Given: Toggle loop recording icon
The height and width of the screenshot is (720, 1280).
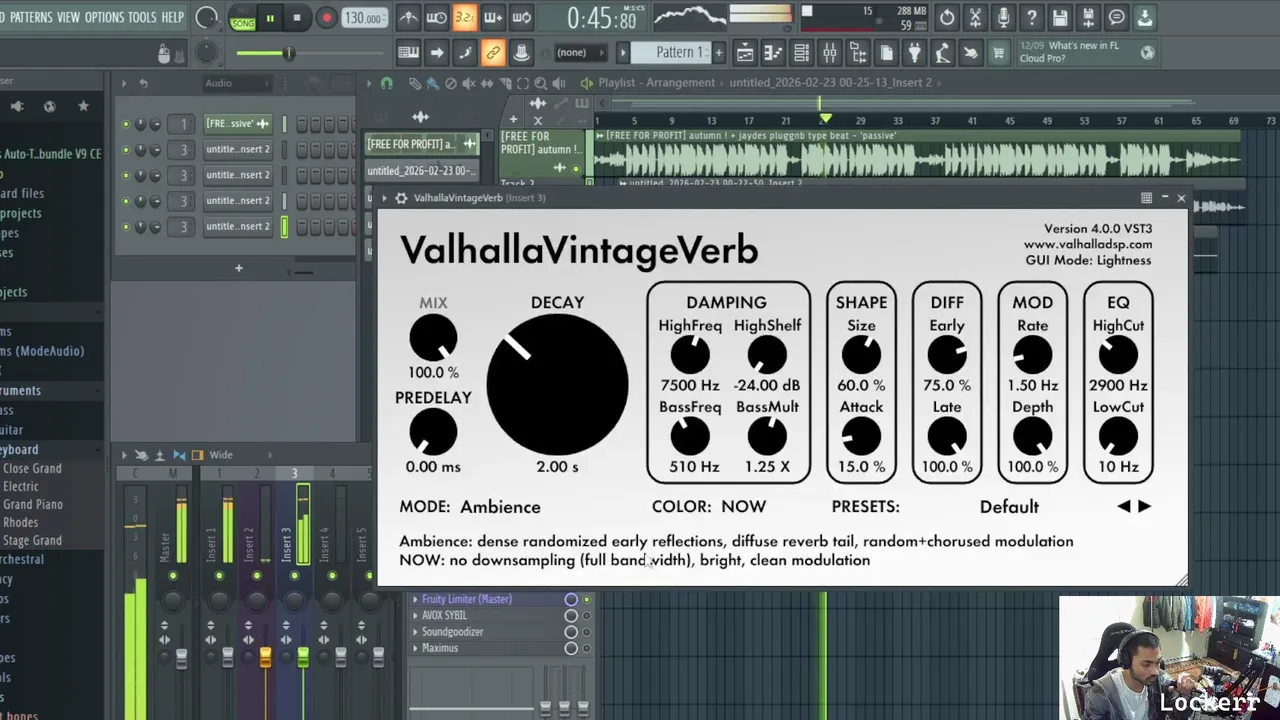Looking at the screenshot, I should tap(522, 18).
